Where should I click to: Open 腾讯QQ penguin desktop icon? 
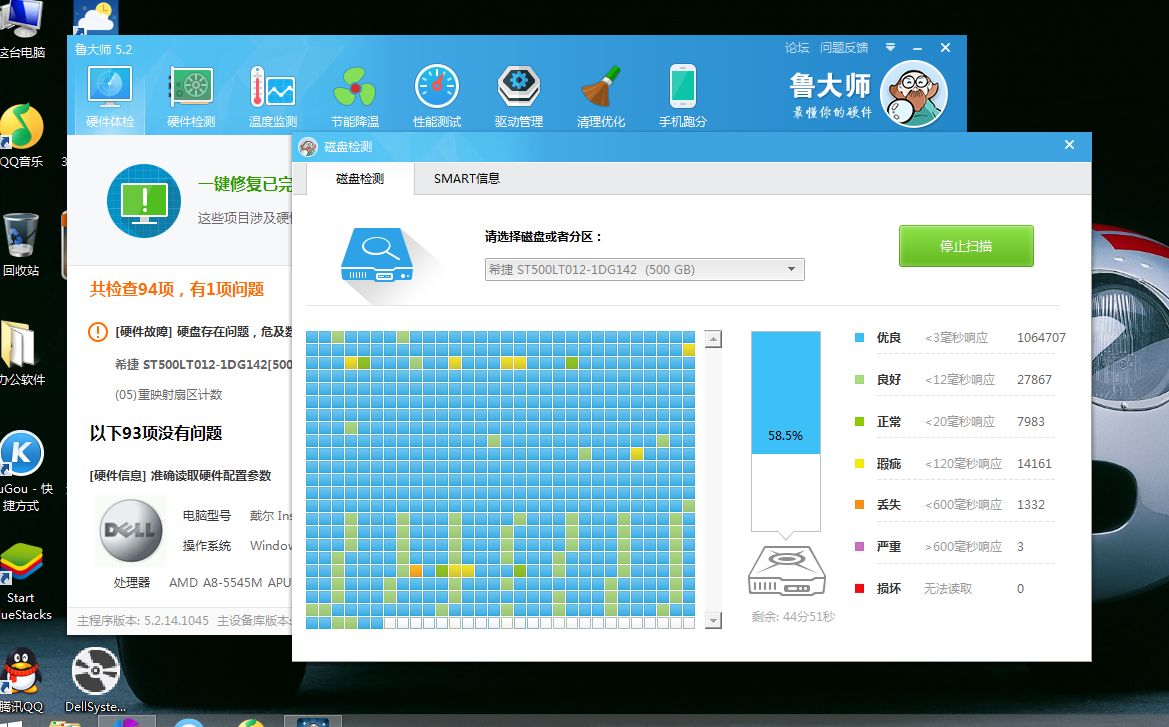point(22,680)
